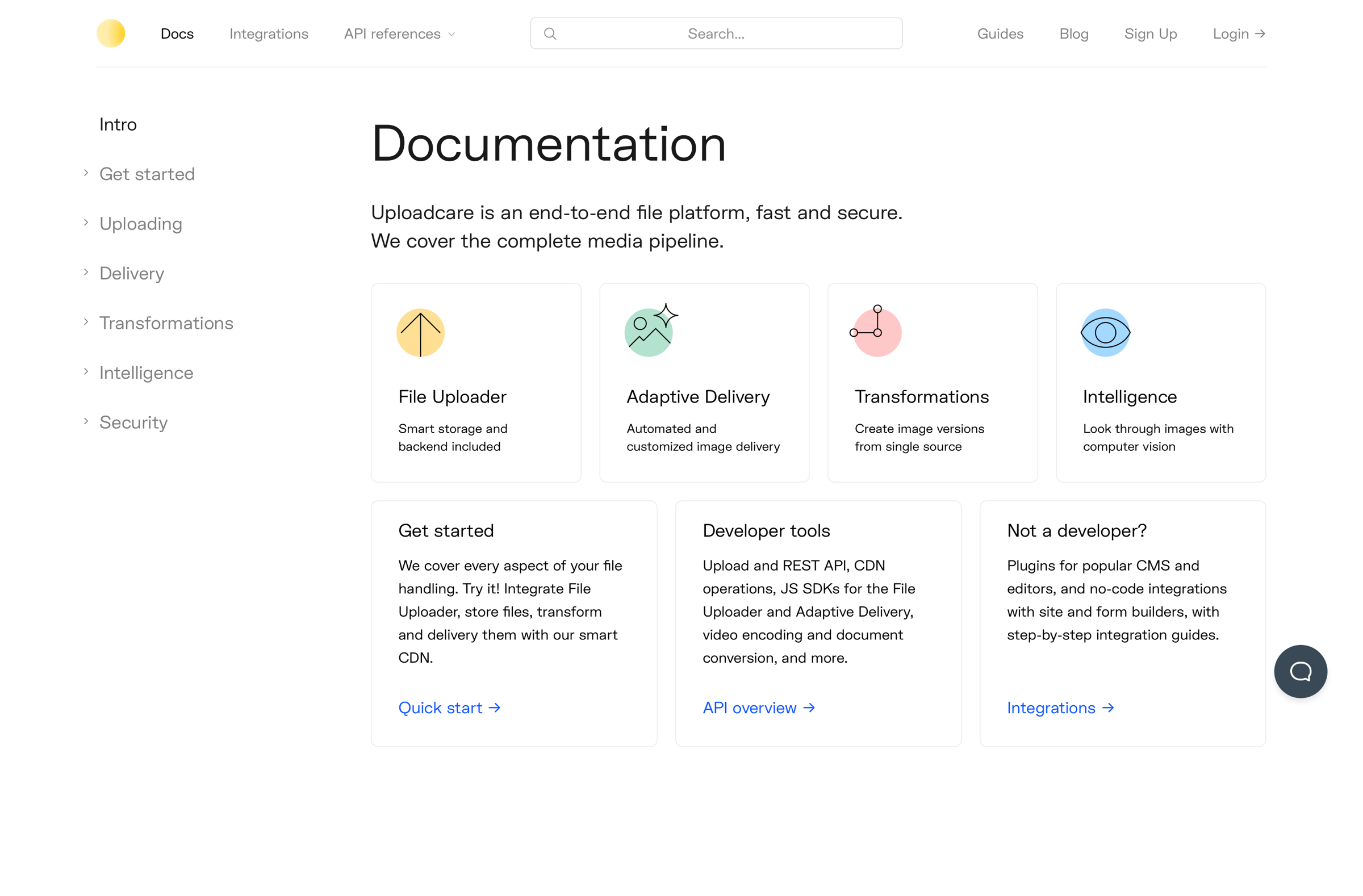Click the Intelligence eye icon

click(1105, 333)
